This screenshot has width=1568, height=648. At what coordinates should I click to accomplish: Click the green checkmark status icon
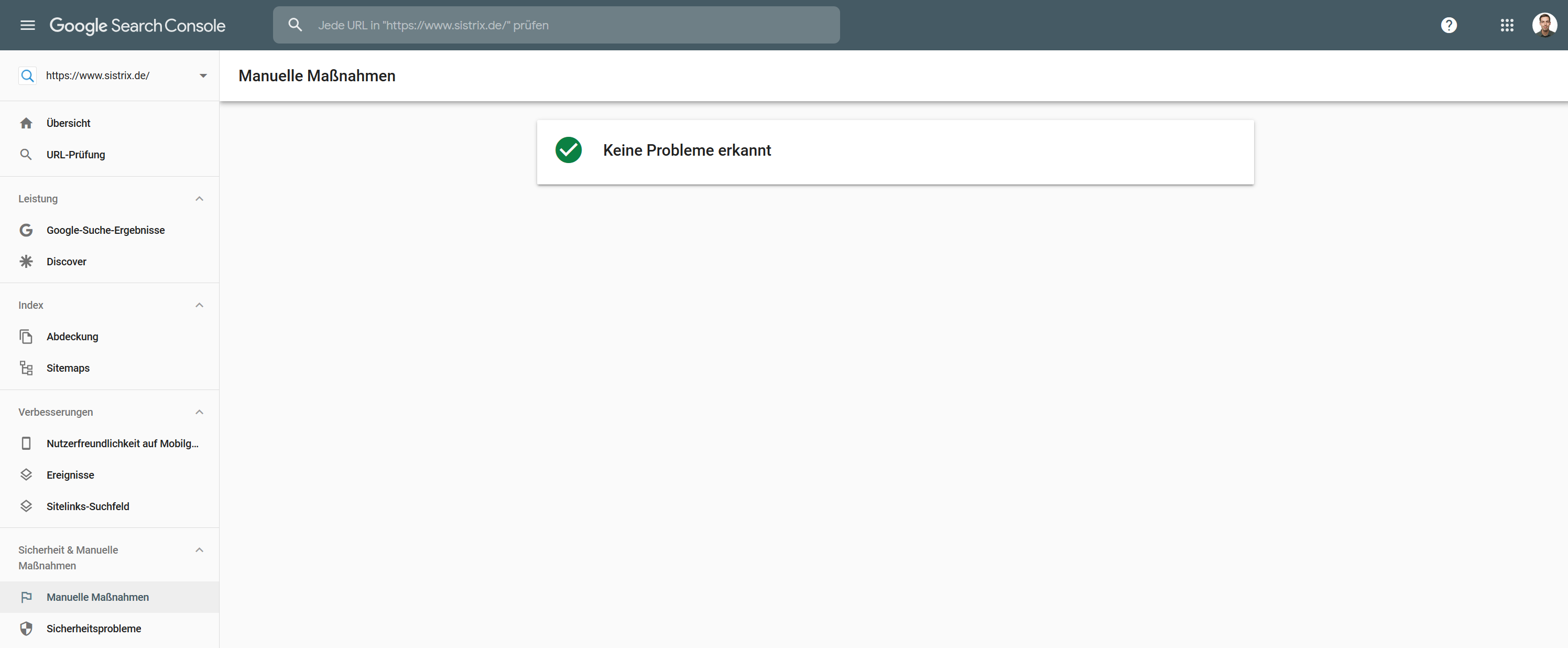pyautogui.click(x=569, y=150)
